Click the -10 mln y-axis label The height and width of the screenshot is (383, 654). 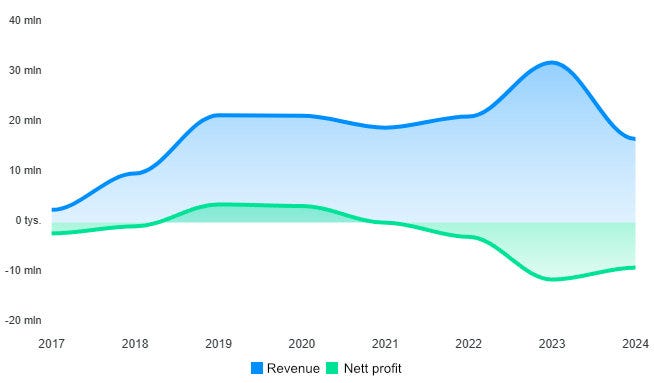(x=23, y=270)
